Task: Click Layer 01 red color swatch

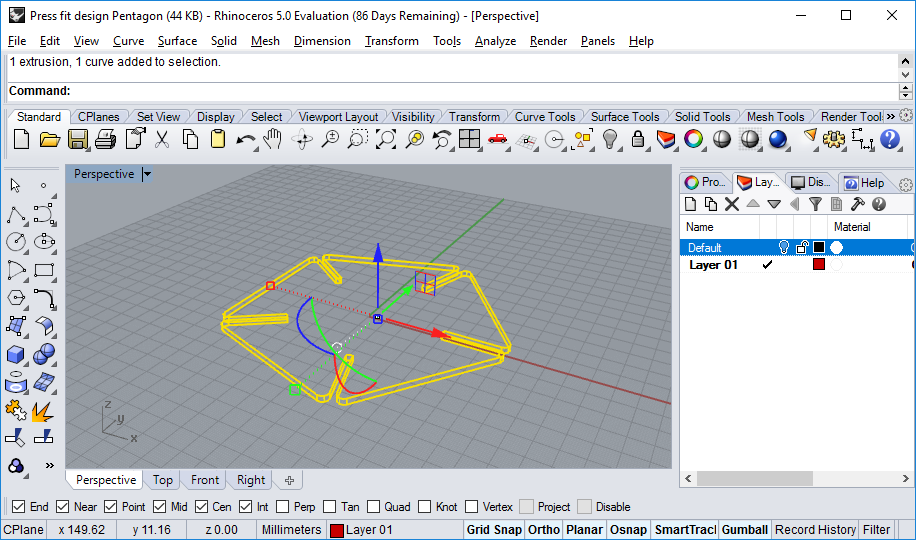Action: pyautogui.click(x=819, y=264)
